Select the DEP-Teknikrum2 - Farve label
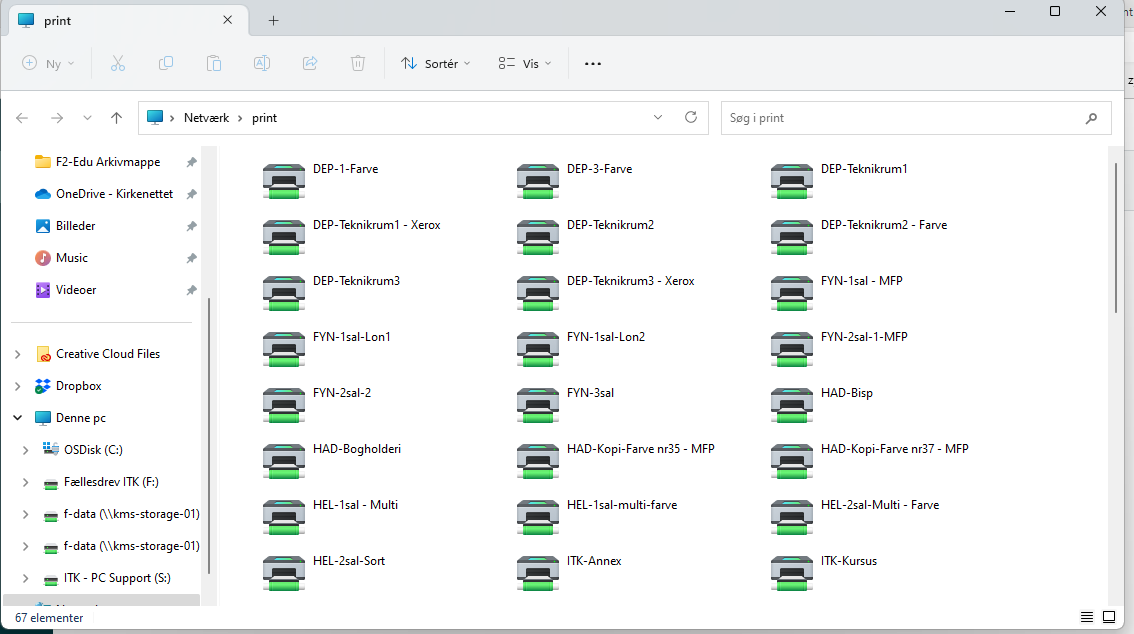The height and width of the screenshot is (634, 1134). point(884,225)
